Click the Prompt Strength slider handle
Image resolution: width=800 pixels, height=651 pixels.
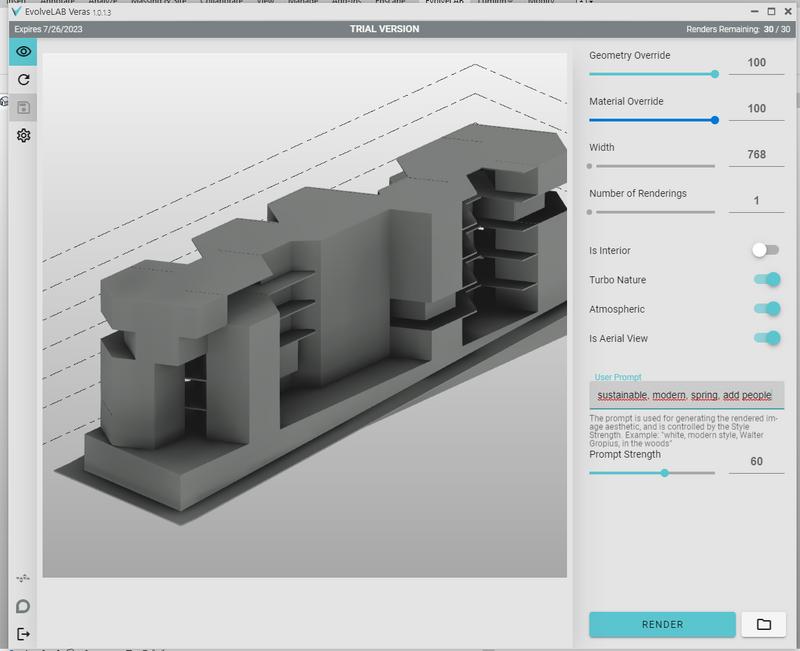[664, 473]
